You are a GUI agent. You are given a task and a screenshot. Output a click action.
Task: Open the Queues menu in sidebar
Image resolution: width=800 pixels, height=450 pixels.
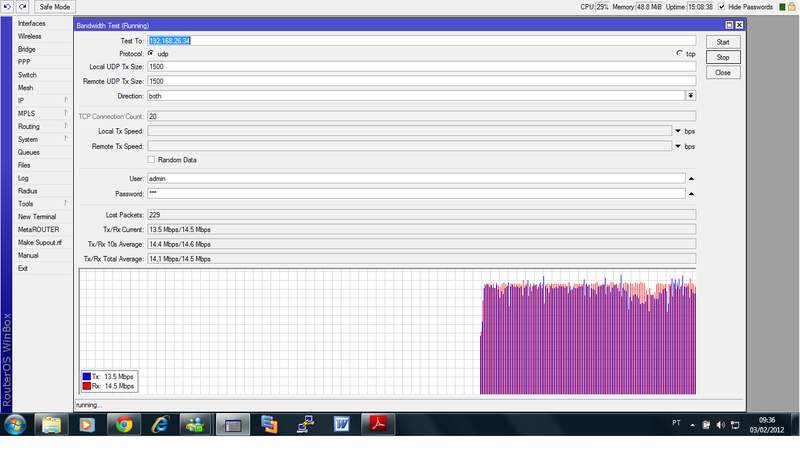click(29, 152)
